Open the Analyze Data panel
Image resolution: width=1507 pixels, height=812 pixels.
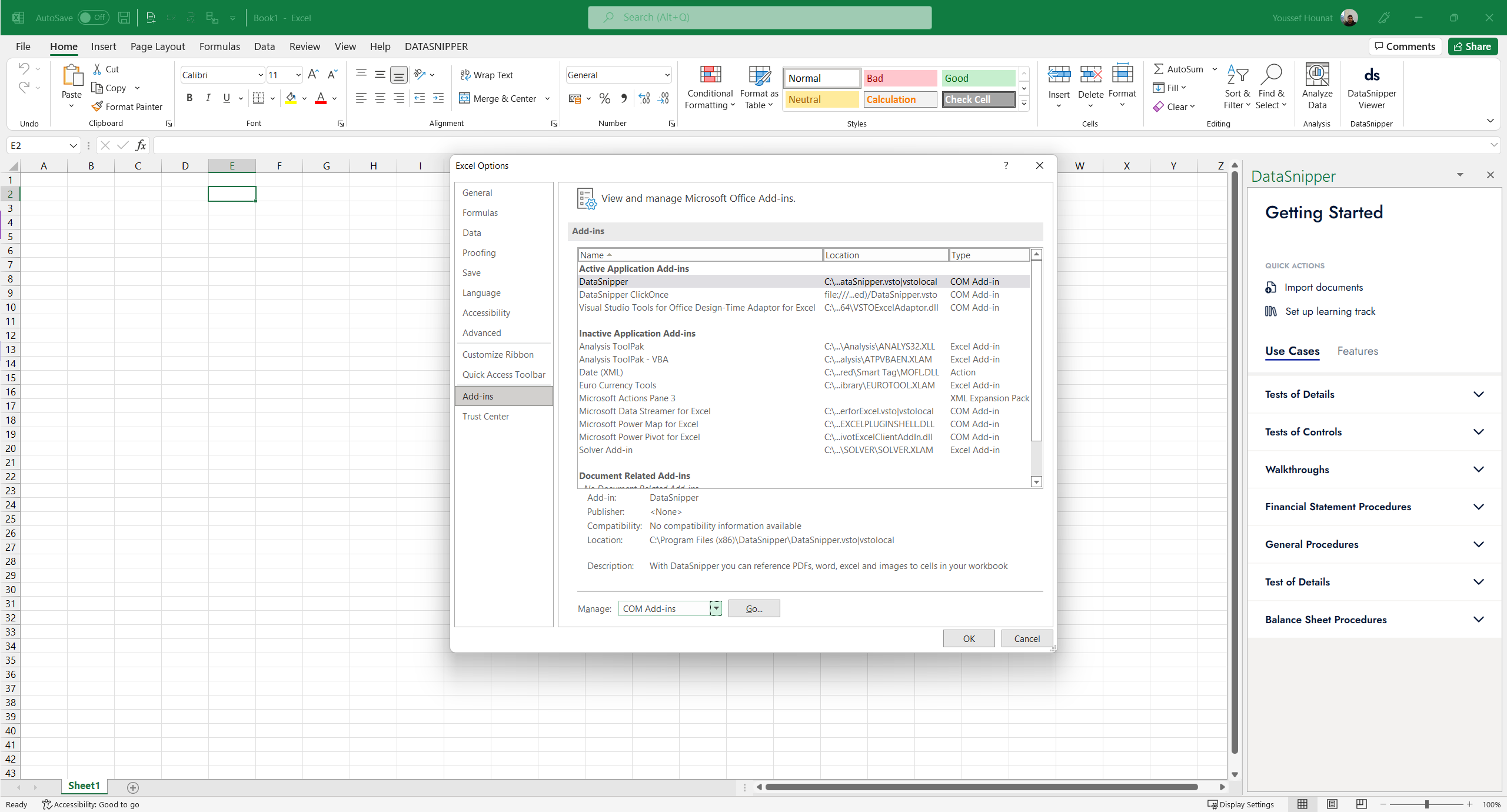[1316, 86]
